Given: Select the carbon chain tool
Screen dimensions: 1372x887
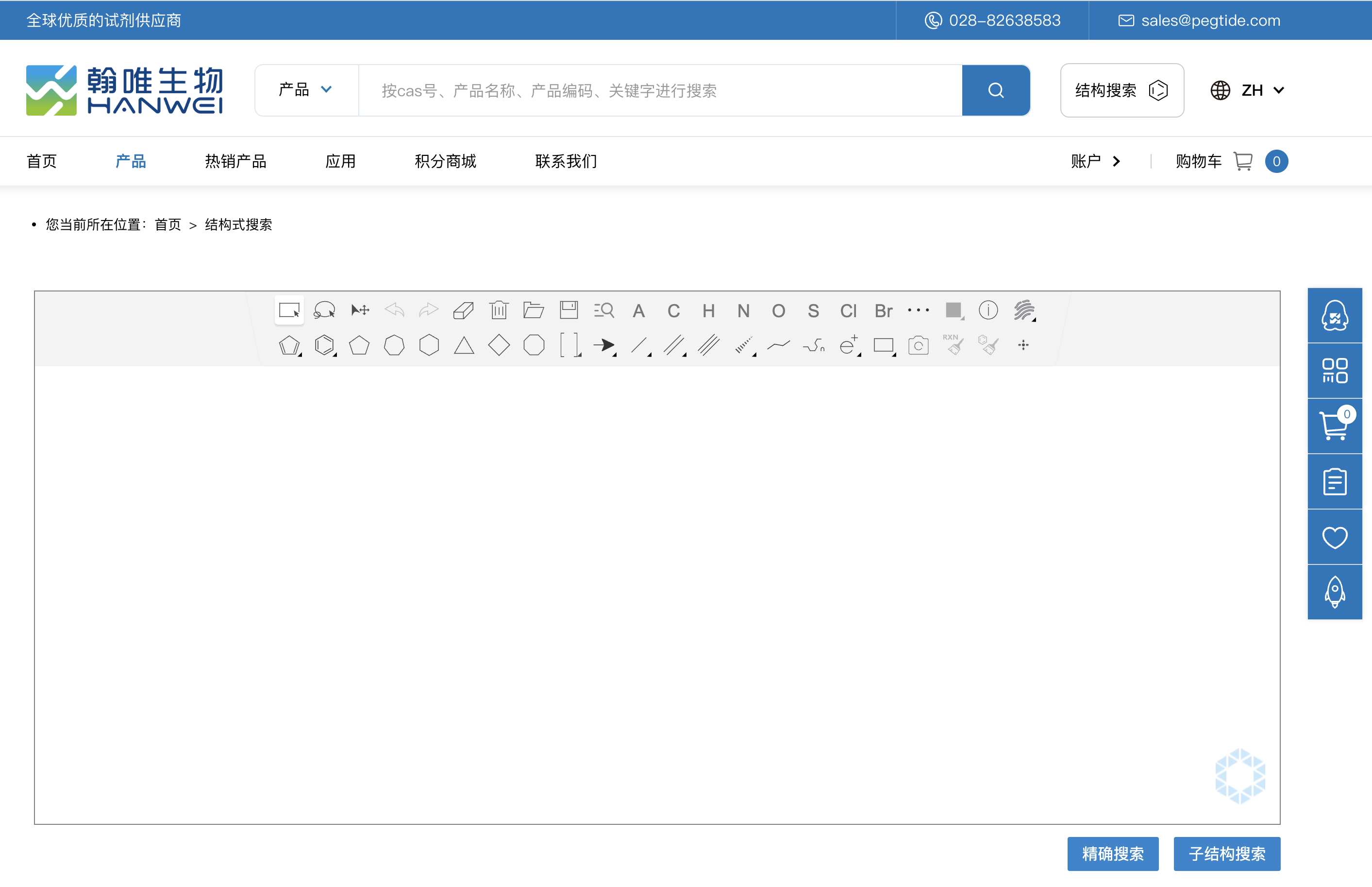Looking at the screenshot, I should click(x=779, y=345).
